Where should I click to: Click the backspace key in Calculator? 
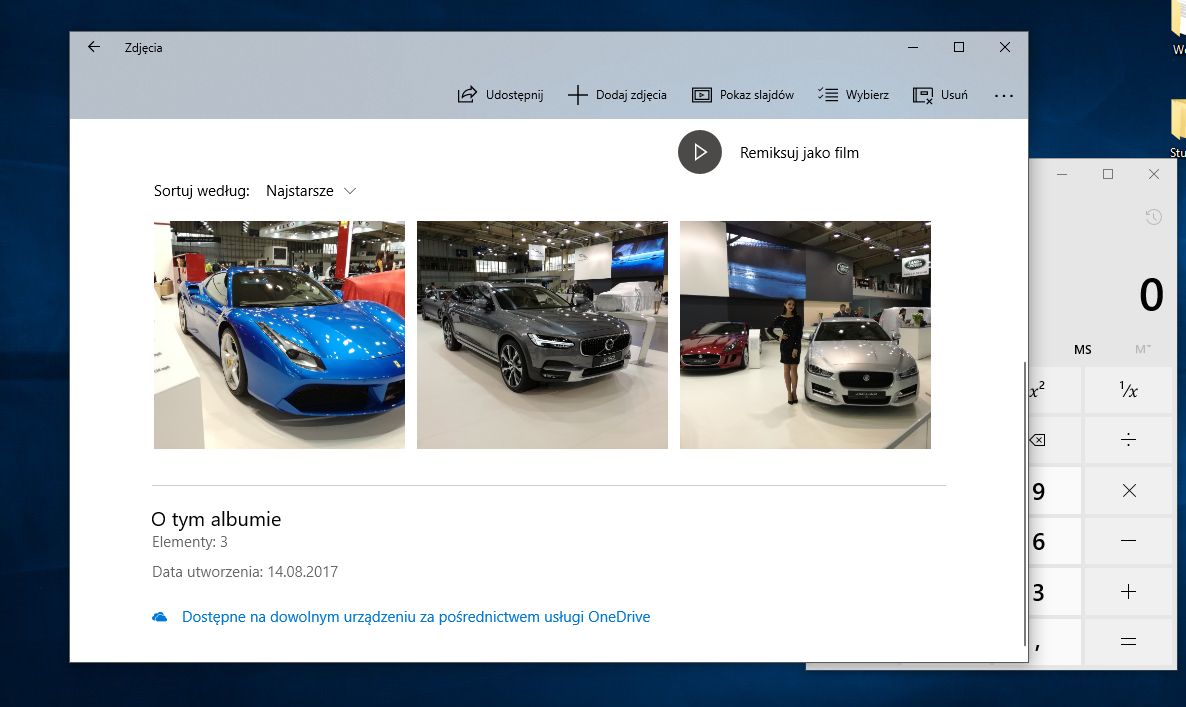point(1054,440)
